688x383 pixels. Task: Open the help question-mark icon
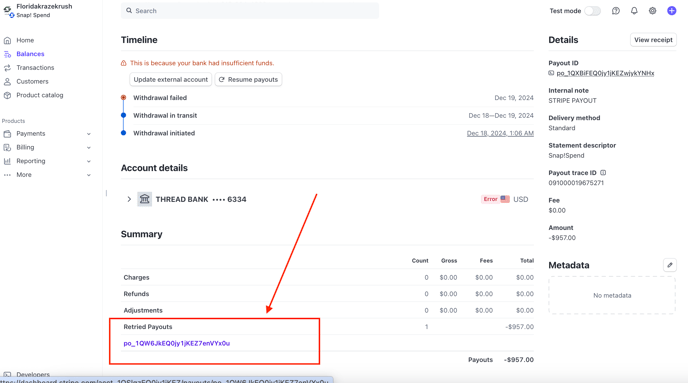(x=616, y=11)
